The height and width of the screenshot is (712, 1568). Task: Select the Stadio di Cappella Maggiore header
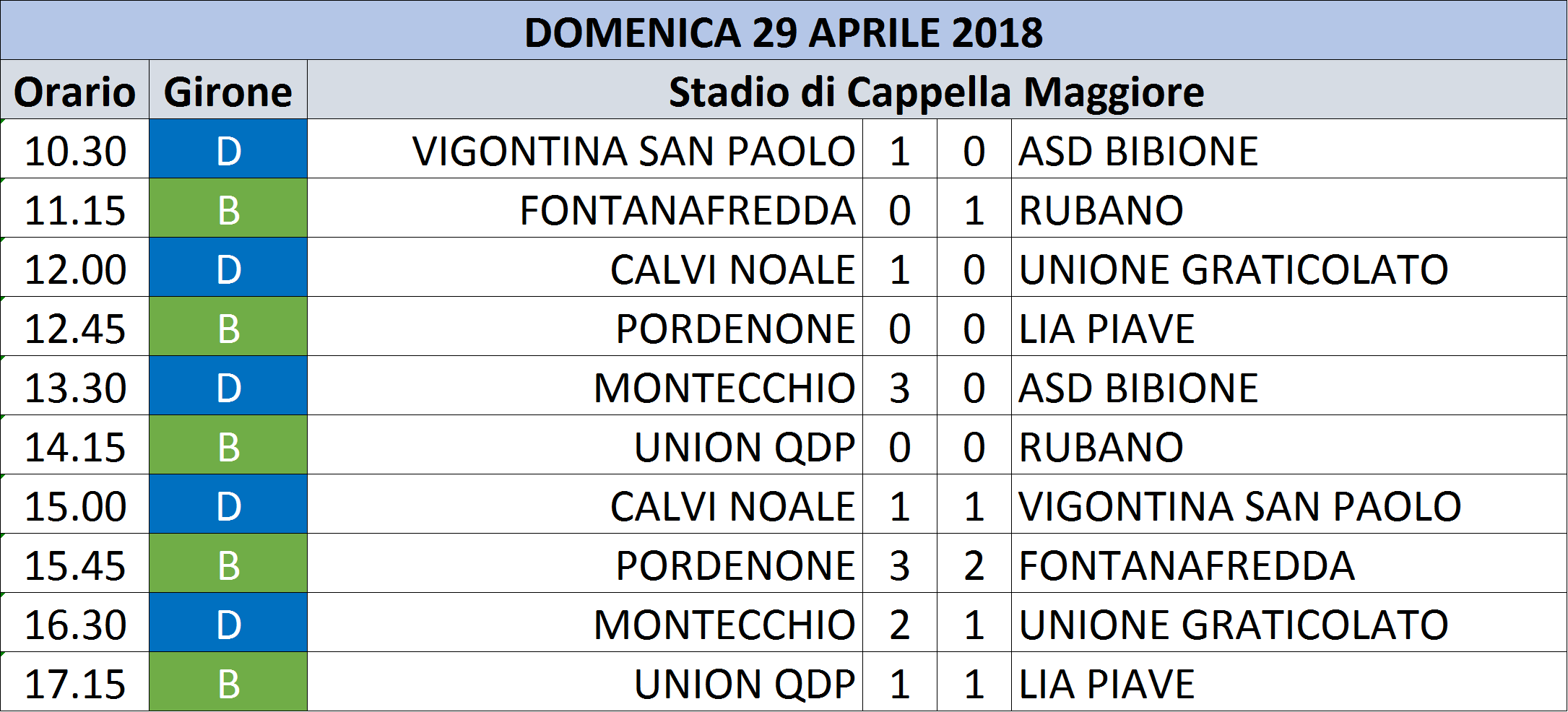coord(937,90)
